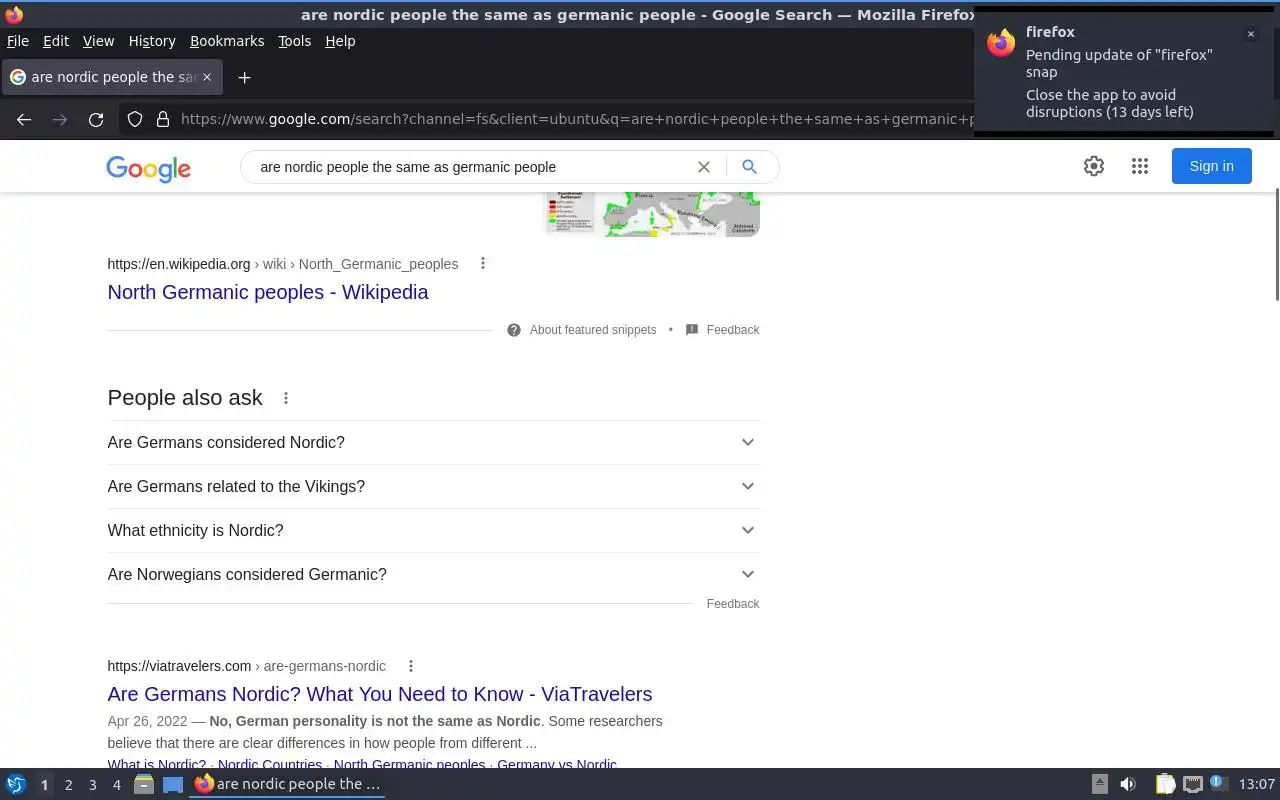This screenshot has width=1280, height=800.
Task: Click Feedback below People also ask
Action: pyautogui.click(x=733, y=604)
